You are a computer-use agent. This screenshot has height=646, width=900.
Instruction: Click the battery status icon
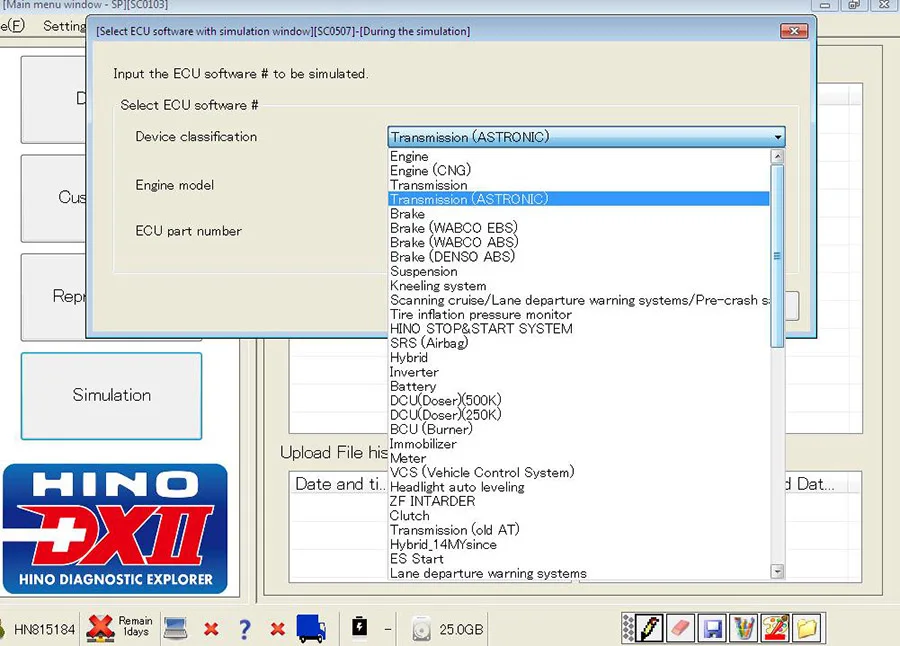359,626
